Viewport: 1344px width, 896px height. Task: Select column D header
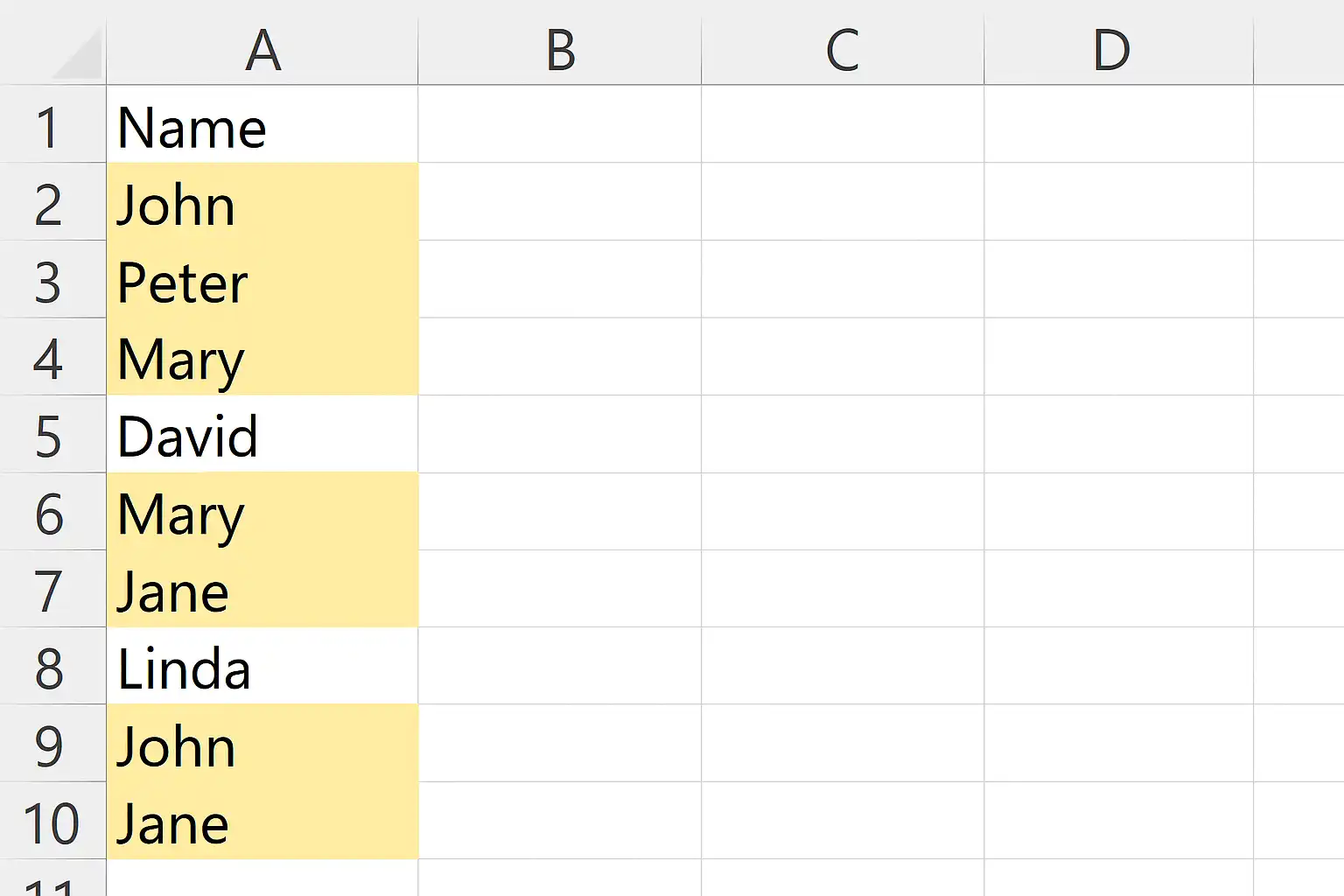click(x=1111, y=50)
